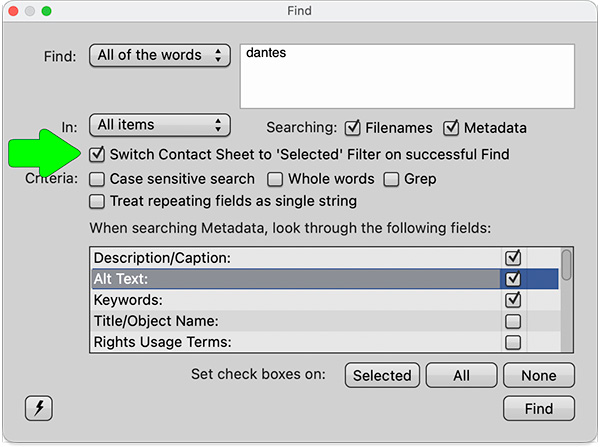This screenshot has height=447, width=600.
Task: Click the None button
Action: [539, 376]
